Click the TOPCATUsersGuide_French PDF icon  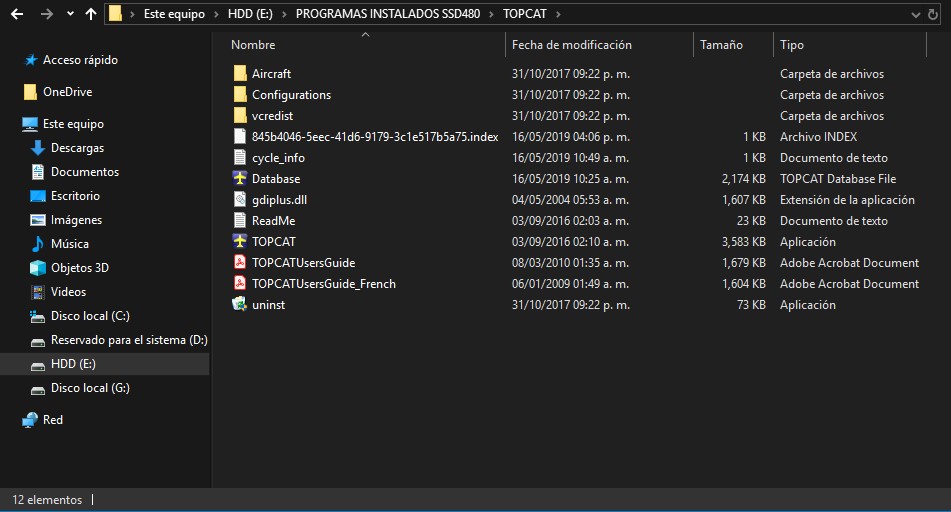pos(240,283)
